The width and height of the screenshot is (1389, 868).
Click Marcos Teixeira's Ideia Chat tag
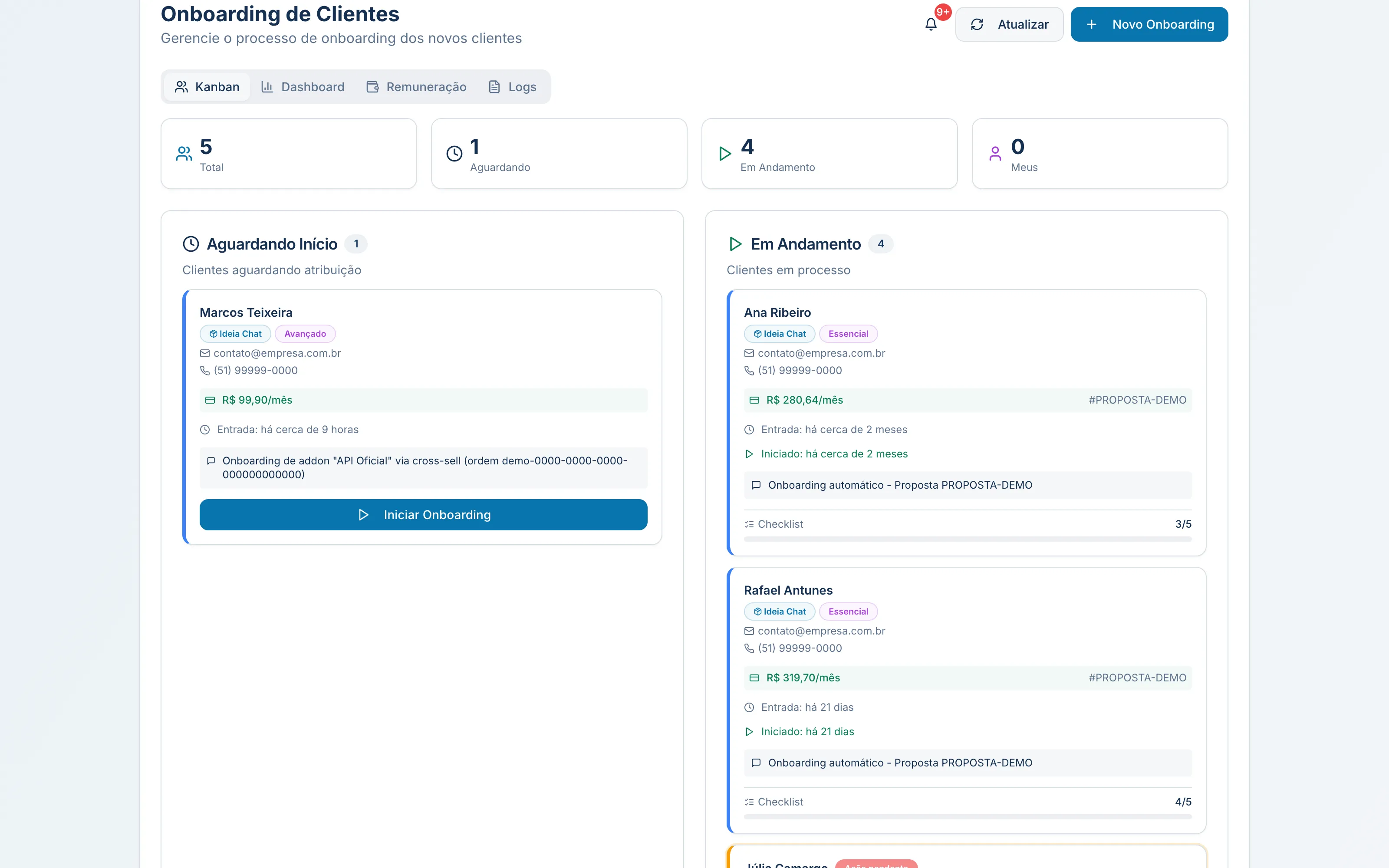tap(235, 334)
